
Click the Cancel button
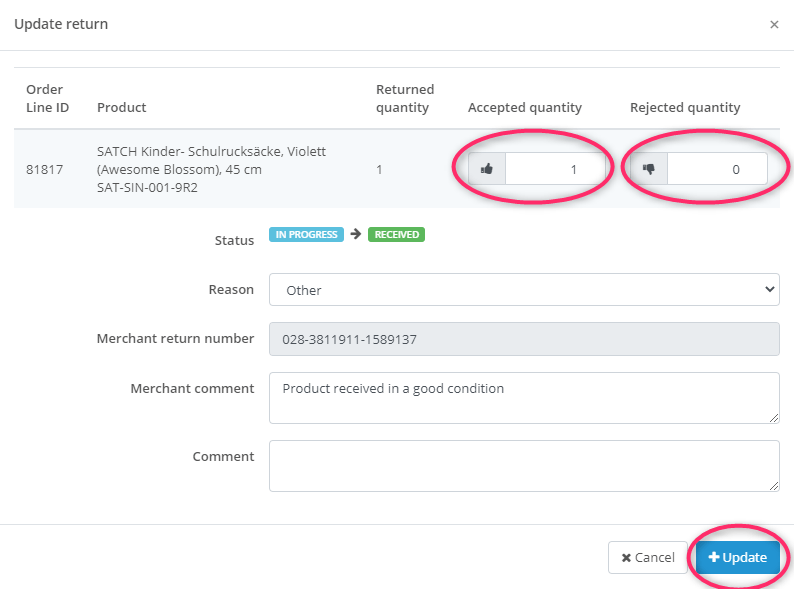(648, 558)
